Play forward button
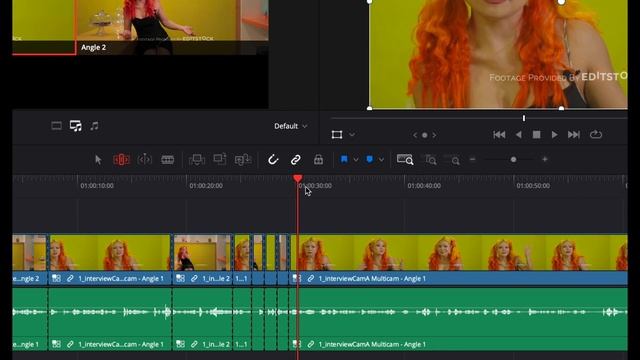Image resolution: width=640 pixels, height=360 pixels. [x=554, y=135]
